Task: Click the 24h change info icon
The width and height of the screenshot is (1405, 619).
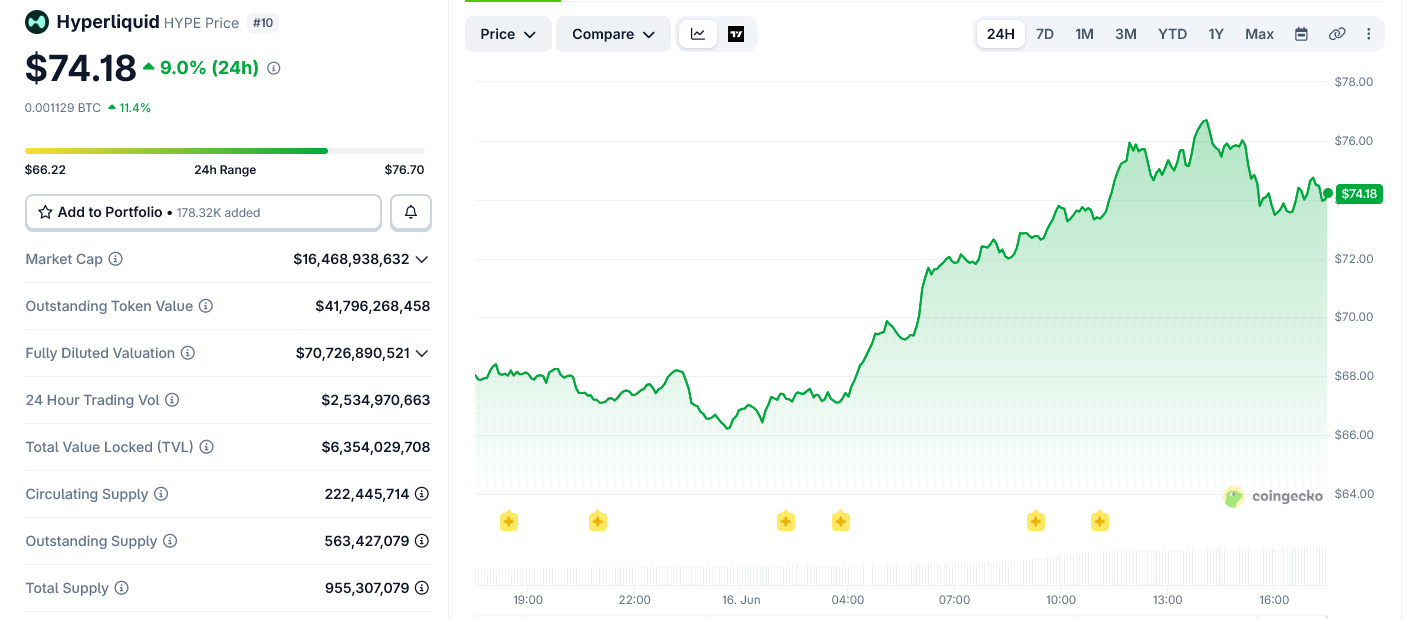Action: tap(274, 68)
